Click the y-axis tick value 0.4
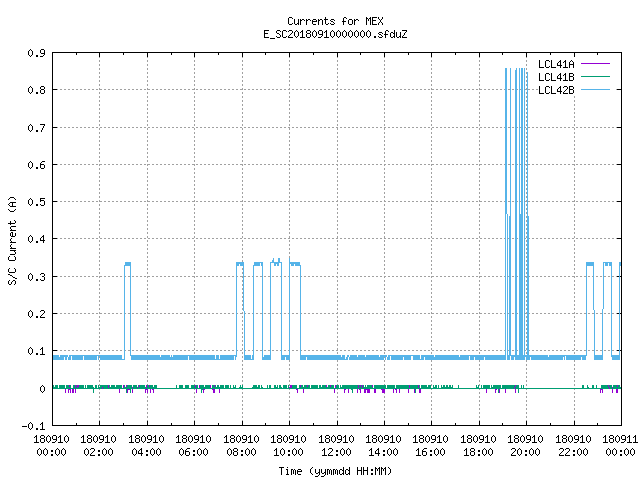Viewport: 640px width, 480px height. point(37,239)
